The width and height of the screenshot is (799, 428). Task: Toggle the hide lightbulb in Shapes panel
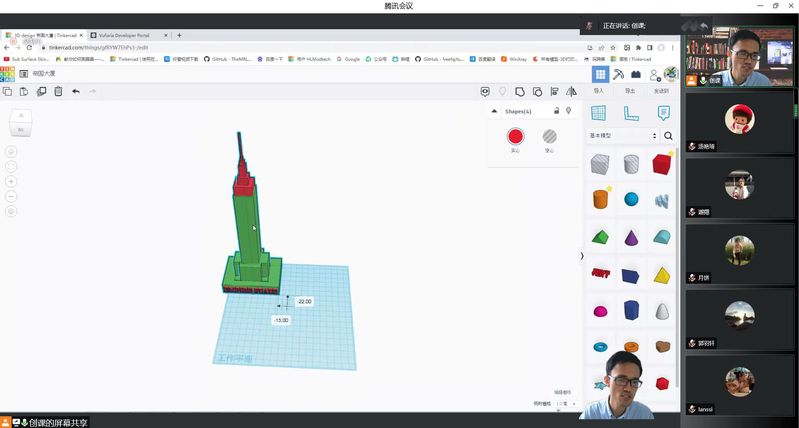[x=568, y=111]
